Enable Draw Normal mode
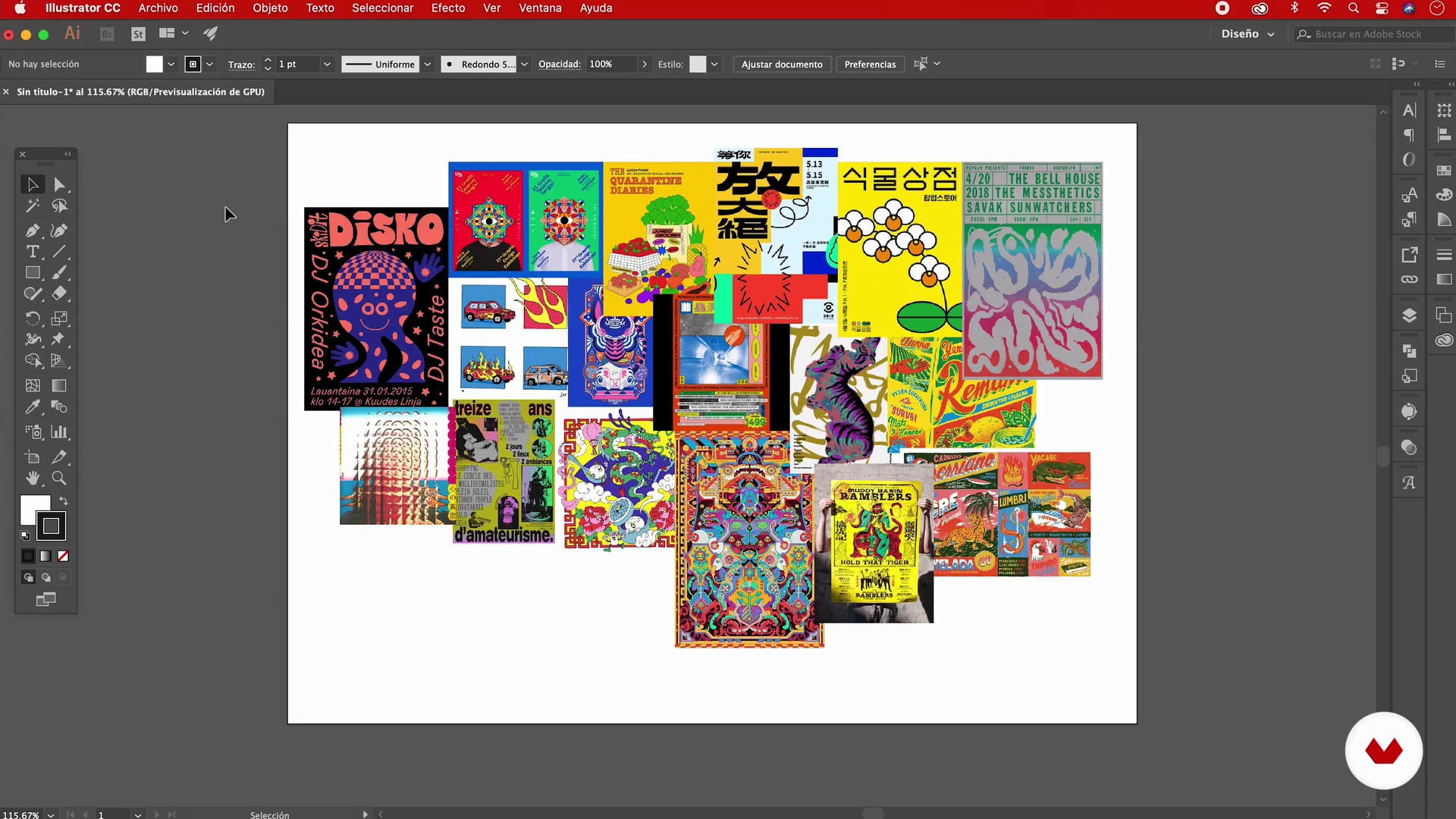The width and height of the screenshot is (1456, 819). coord(28,577)
